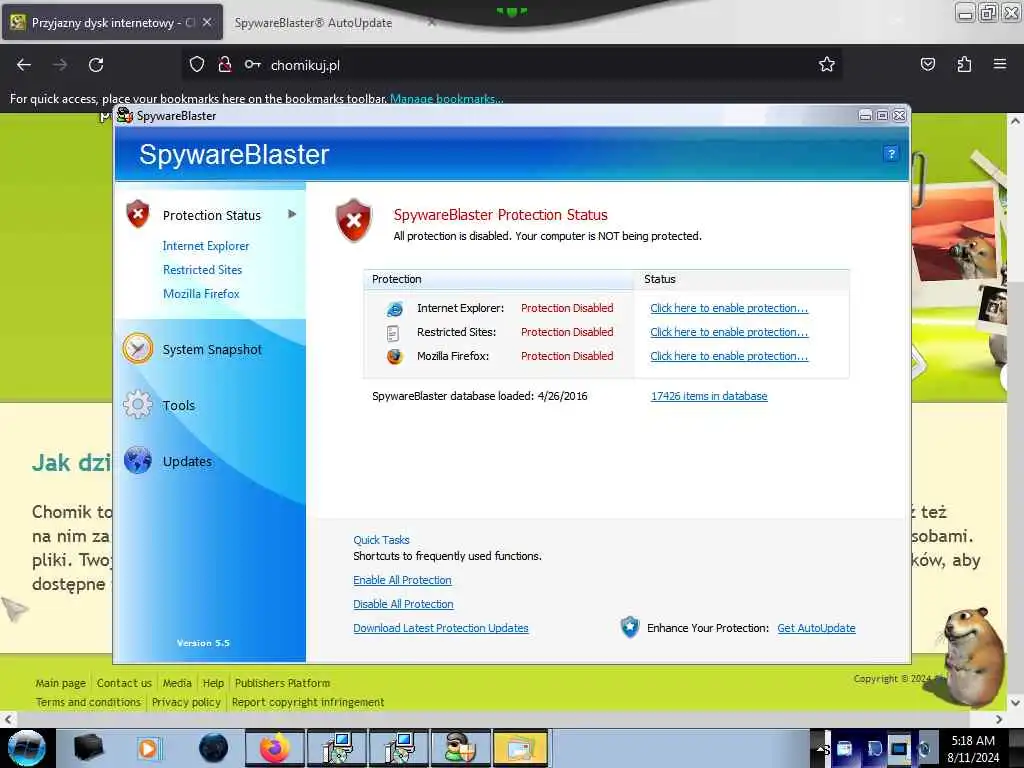Switch to SpywareBlaster AutoUpdate tab

313,23
